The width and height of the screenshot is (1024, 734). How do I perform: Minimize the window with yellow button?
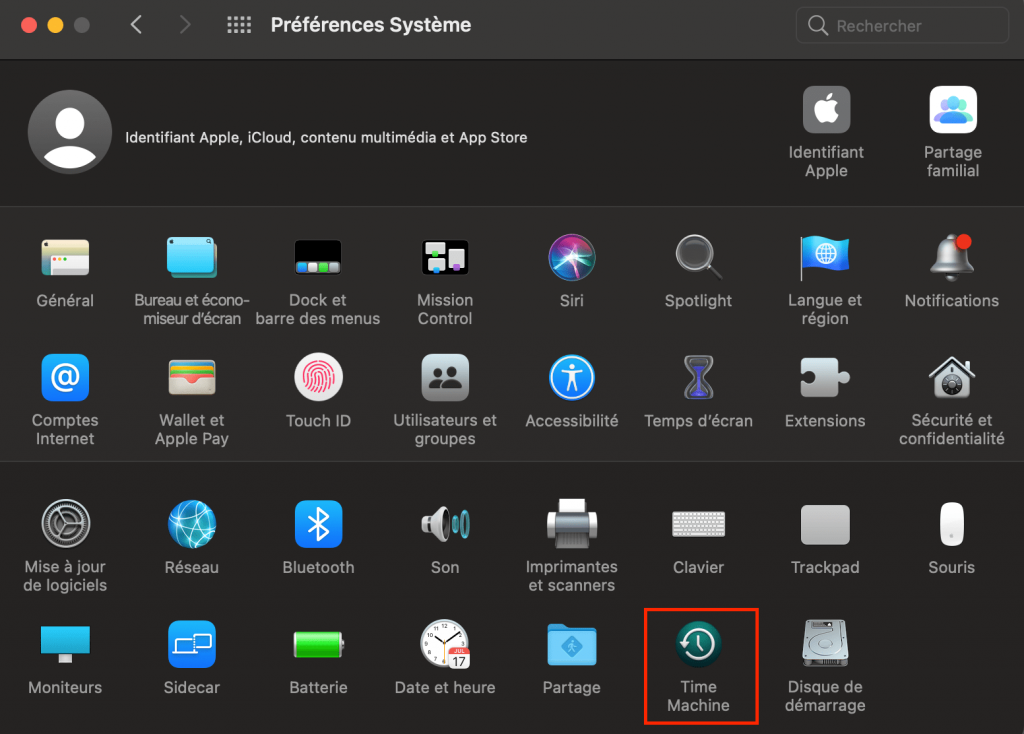point(56,25)
